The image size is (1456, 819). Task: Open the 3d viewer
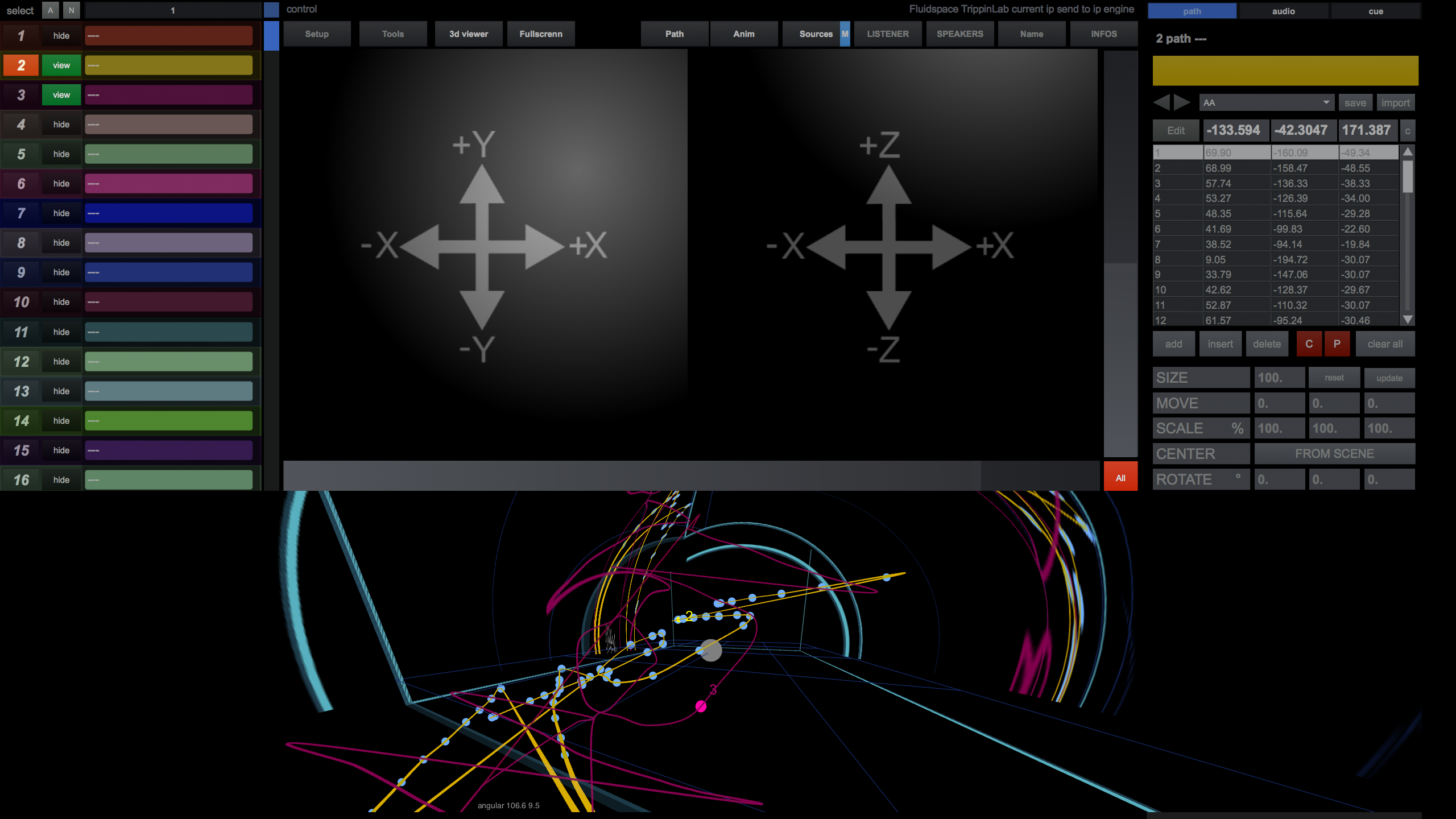click(x=469, y=34)
